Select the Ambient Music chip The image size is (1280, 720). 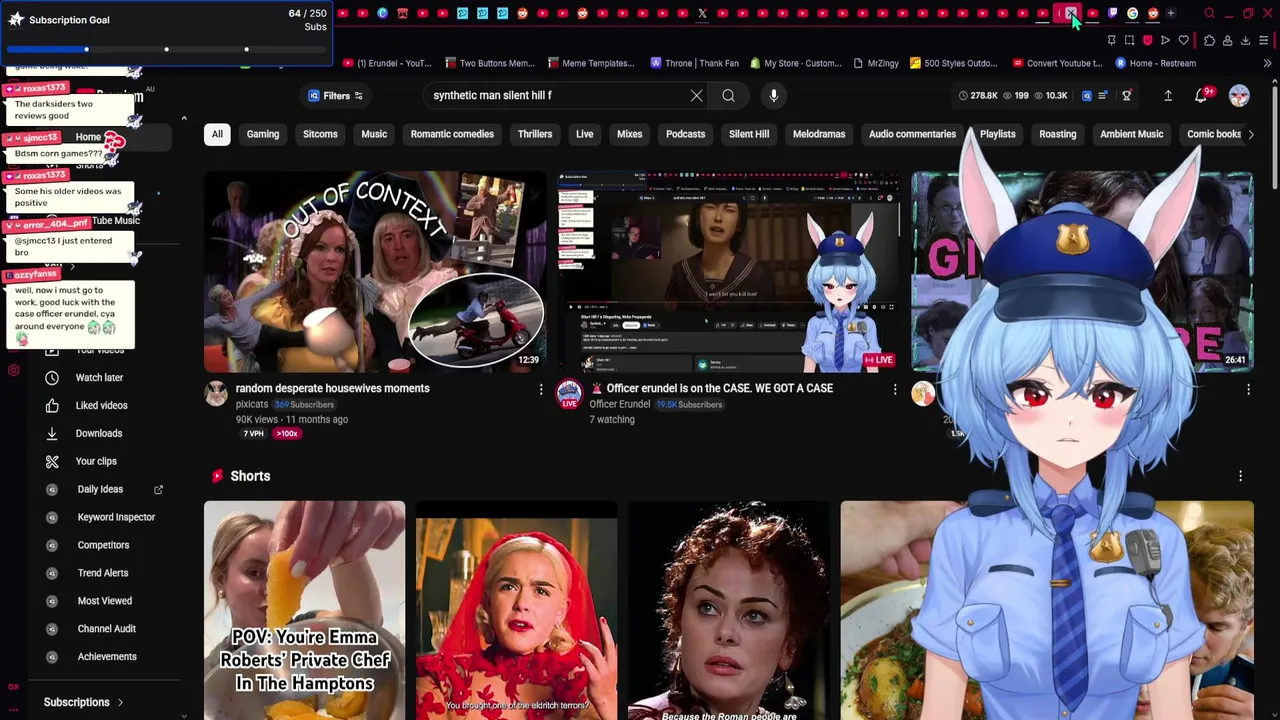[1131, 134]
